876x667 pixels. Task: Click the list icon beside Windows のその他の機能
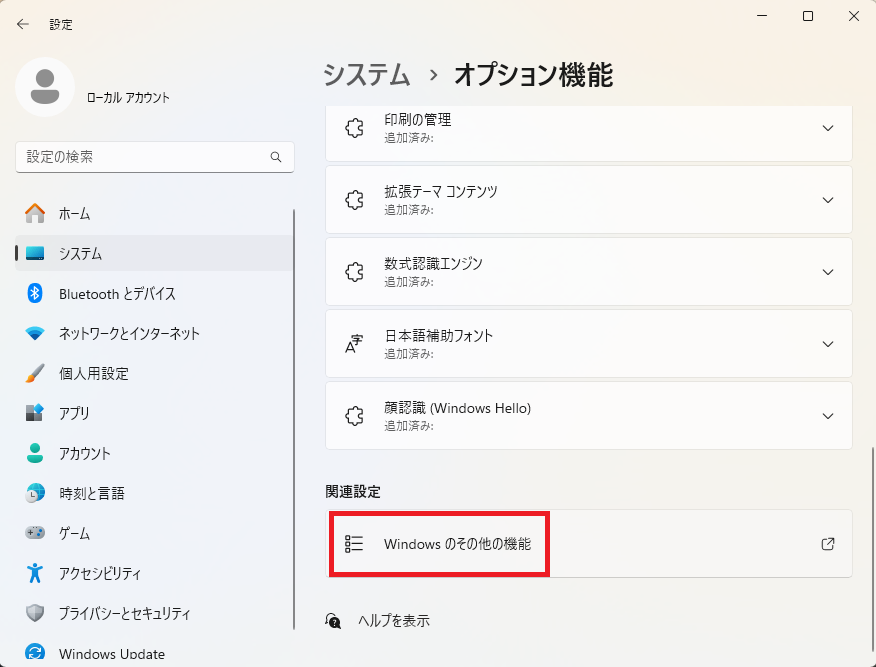click(x=354, y=544)
